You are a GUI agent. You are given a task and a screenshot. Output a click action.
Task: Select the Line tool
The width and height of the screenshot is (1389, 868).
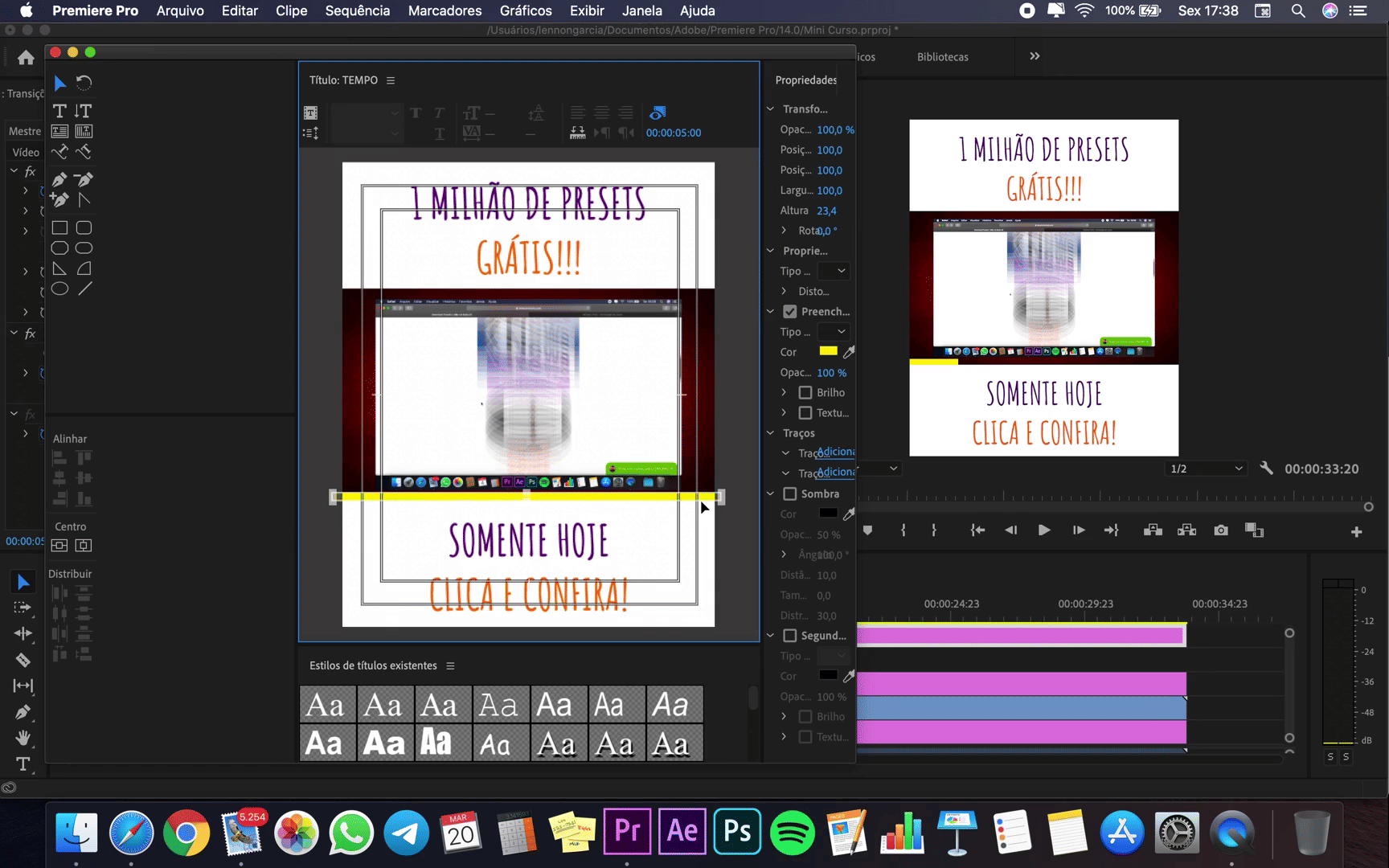pyautogui.click(x=84, y=289)
